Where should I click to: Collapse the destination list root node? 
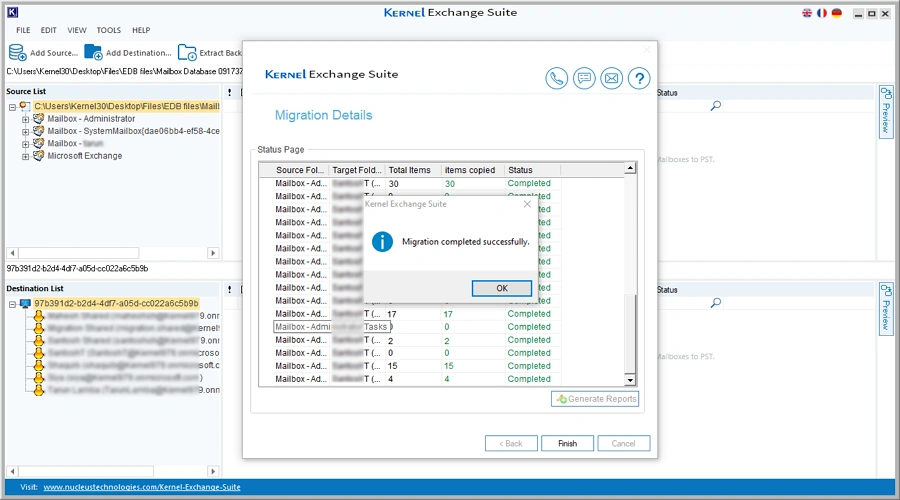click(x=12, y=303)
